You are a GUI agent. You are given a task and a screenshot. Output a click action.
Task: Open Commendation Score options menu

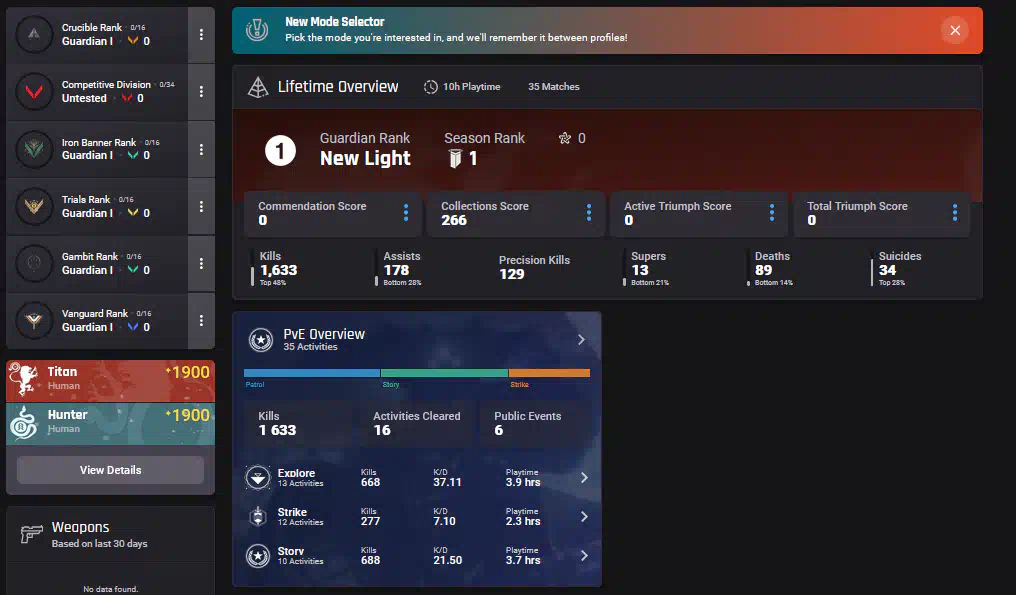(406, 213)
